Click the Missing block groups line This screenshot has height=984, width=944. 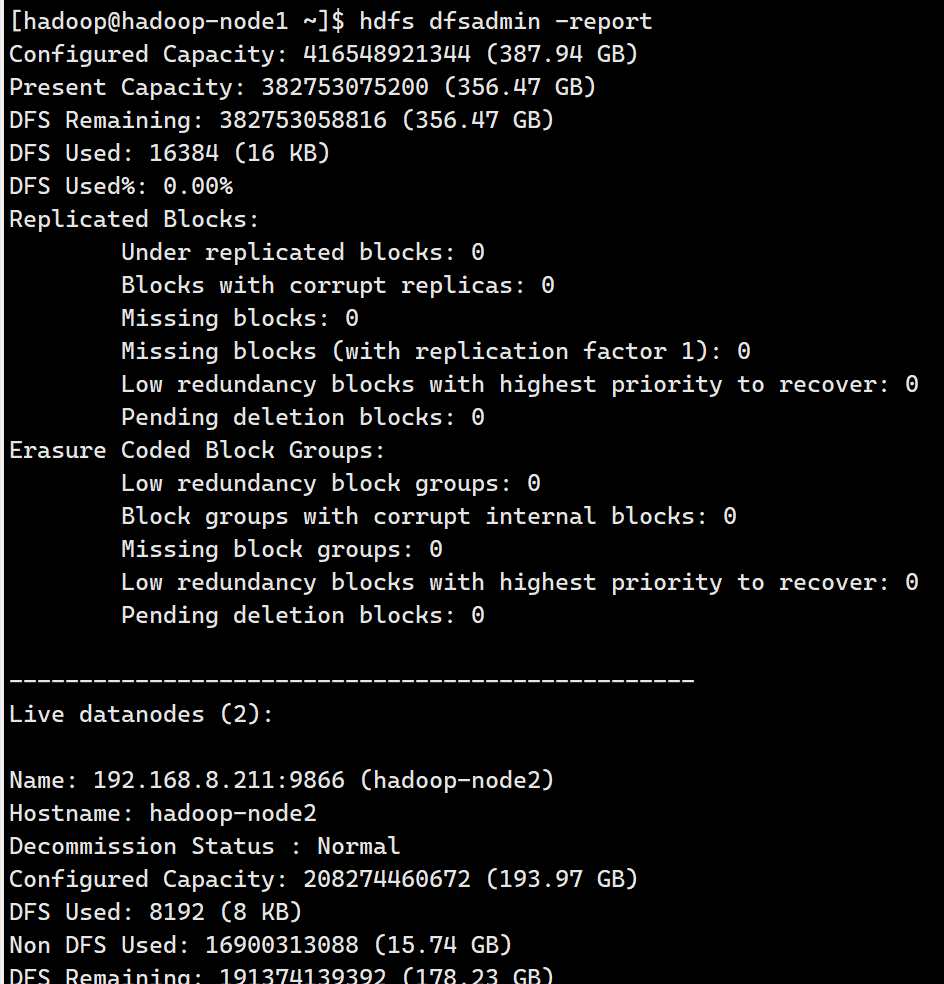click(281, 549)
